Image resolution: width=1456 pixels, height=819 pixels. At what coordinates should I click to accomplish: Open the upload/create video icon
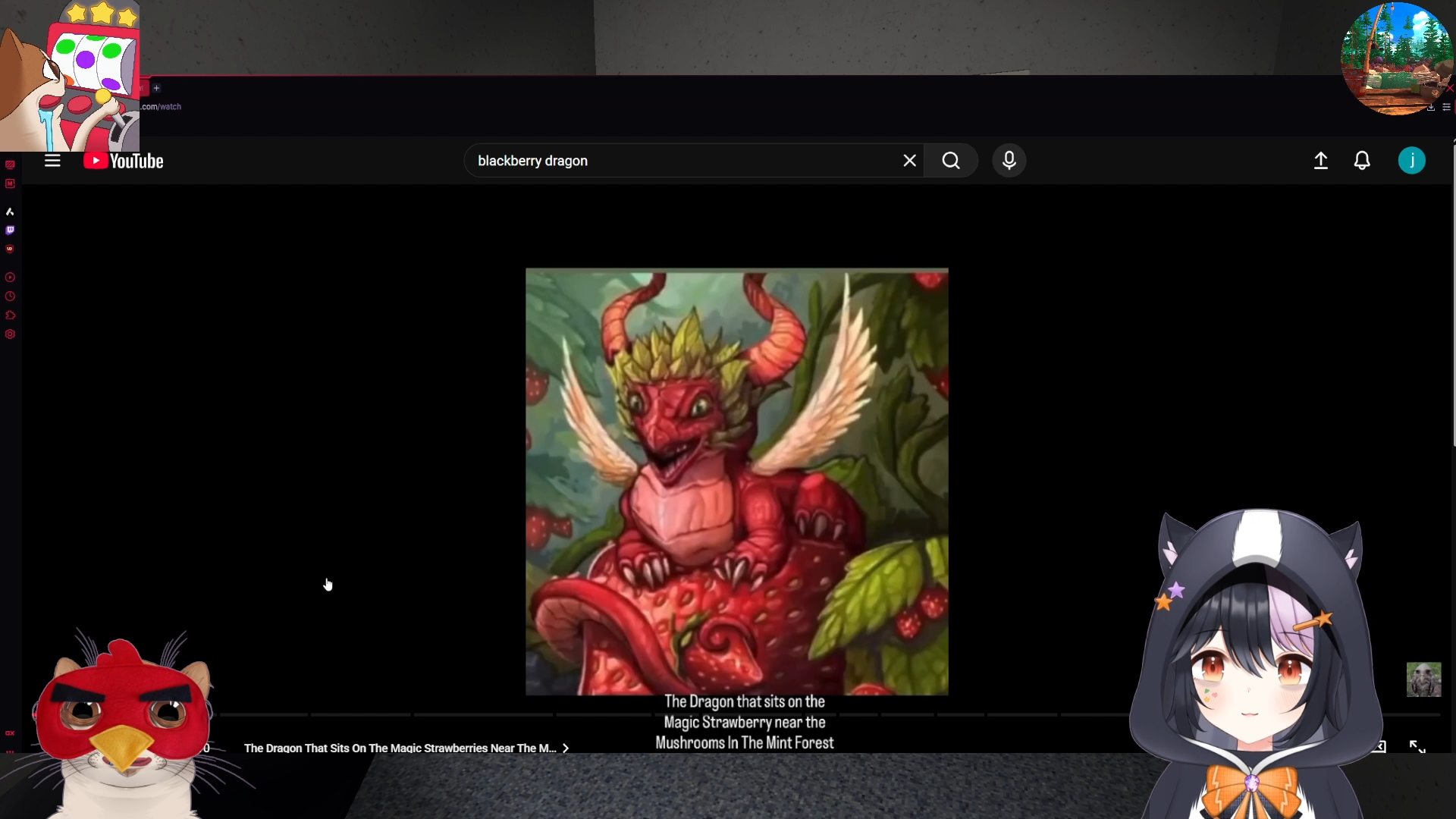pyautogui.click(x=1320, y=161)
